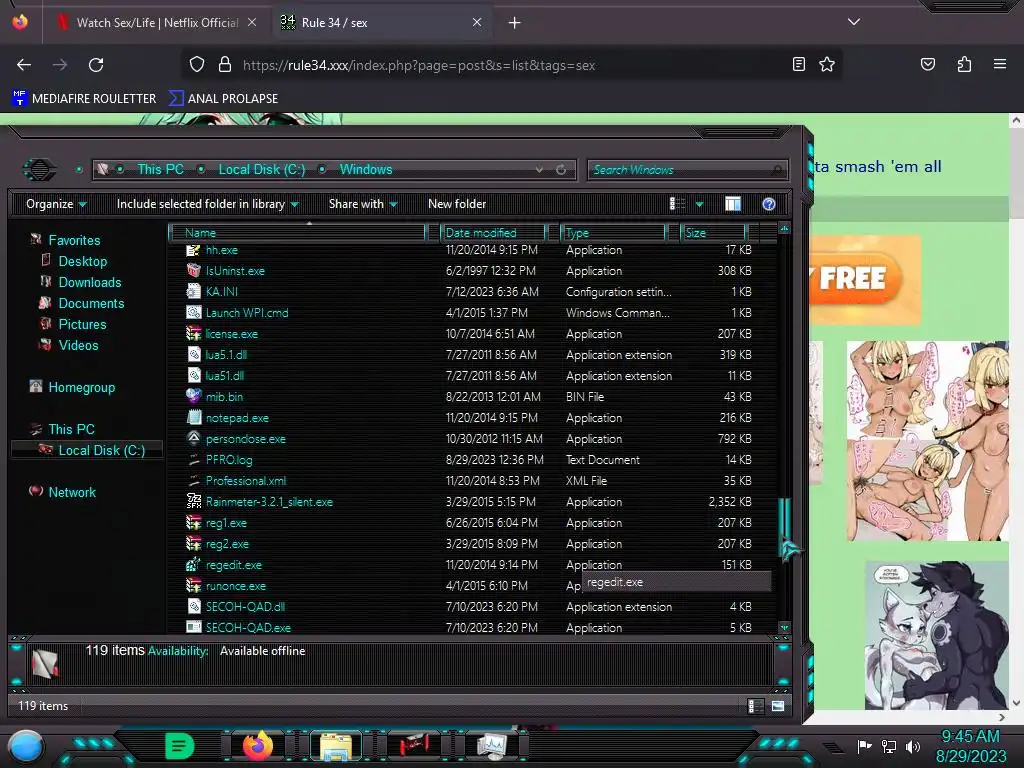Image resolution: width=1024 pixels, height=768 pixels.
Task: Open Downloads in the navigation pane
Action: (x=89, y=282)
